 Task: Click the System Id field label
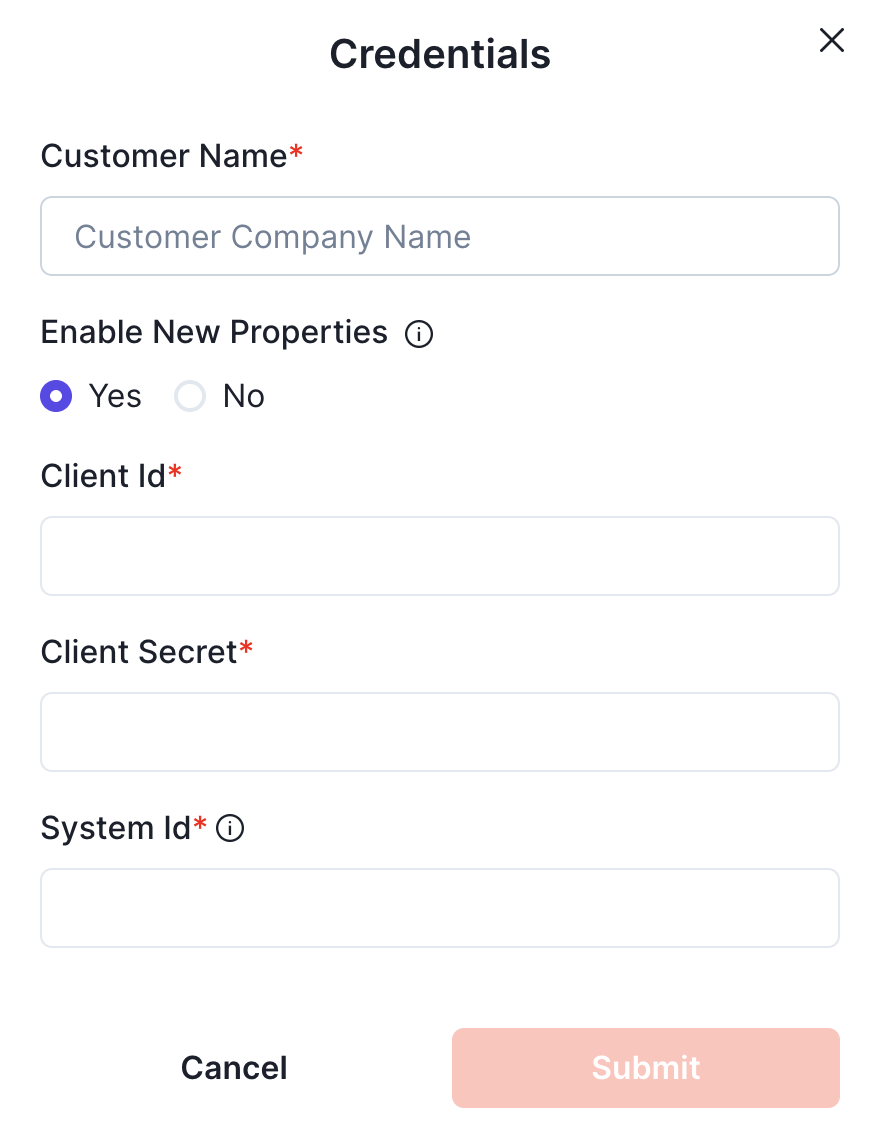tap(116, 828)
